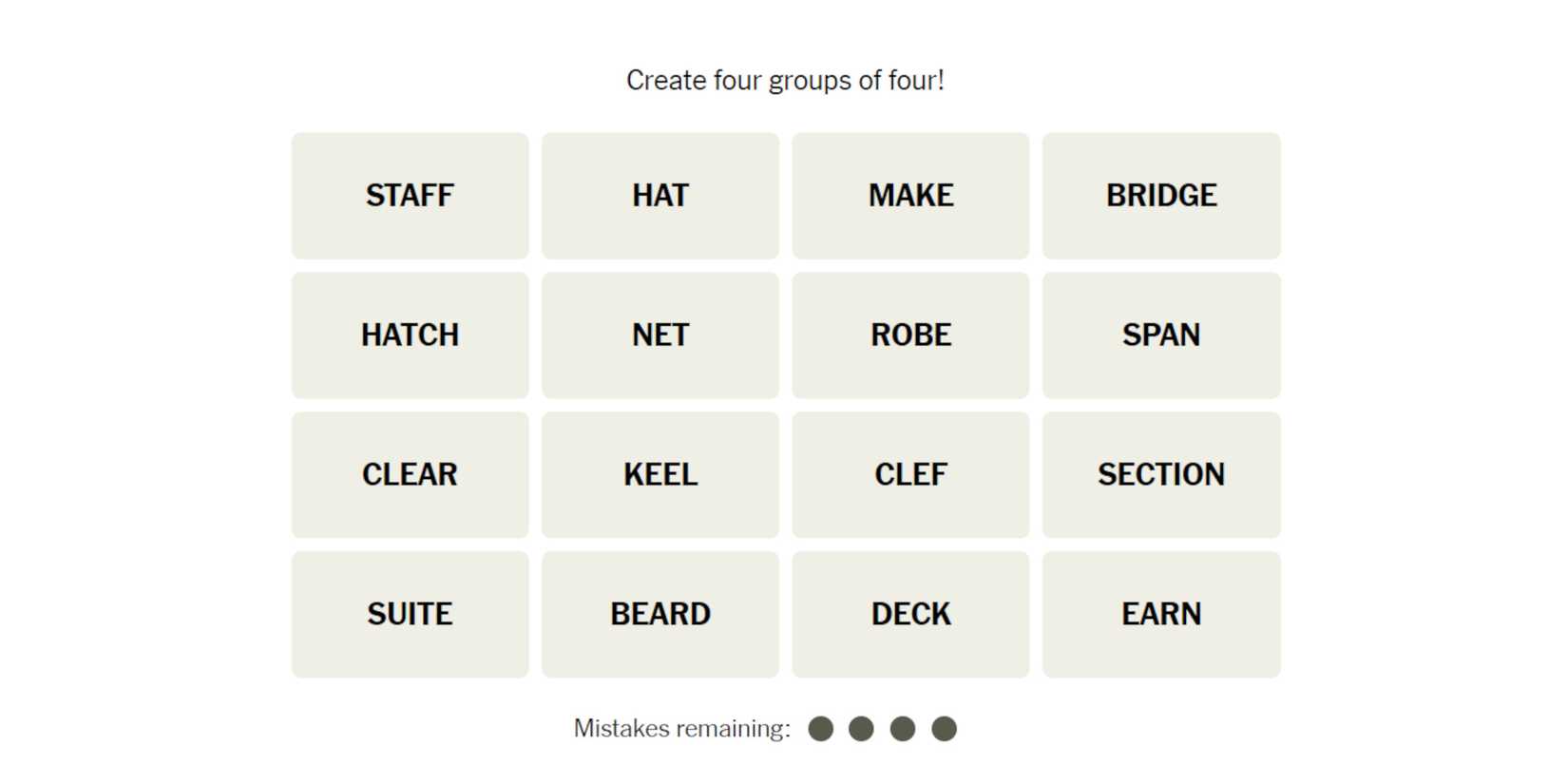This screenshot has width=1568, height=784.
Task: Click the NET tile
Action: (660, 335)
